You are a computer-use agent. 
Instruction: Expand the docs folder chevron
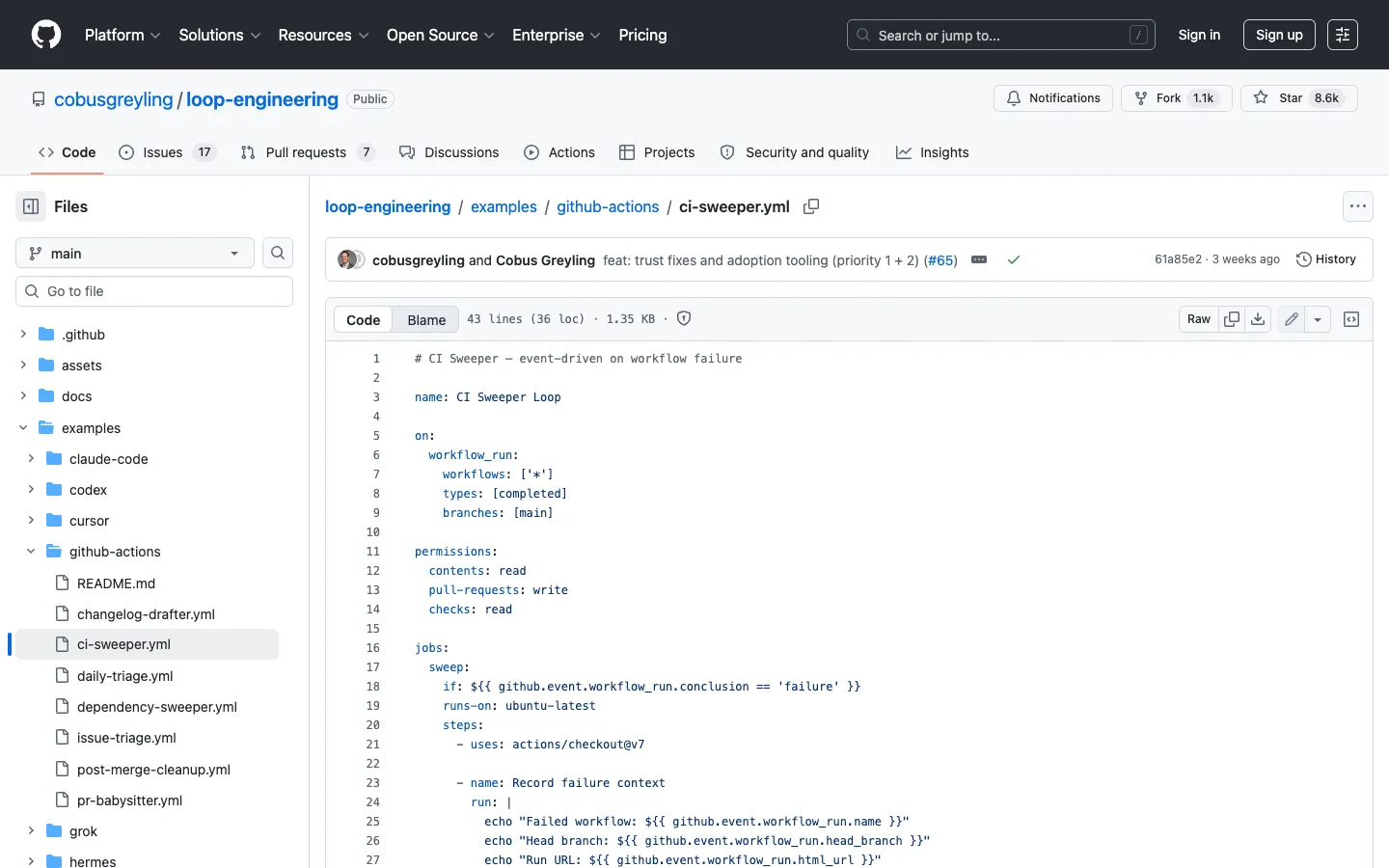(x=23, y=396)
